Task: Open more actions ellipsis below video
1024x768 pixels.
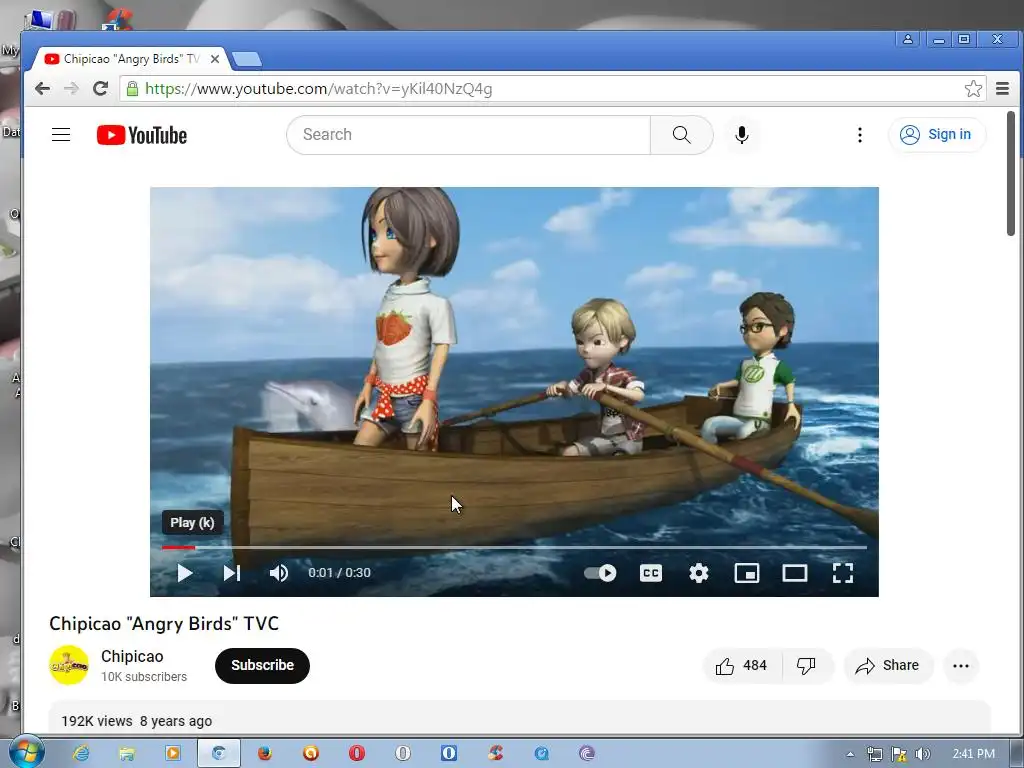Action: pos(961,665)
